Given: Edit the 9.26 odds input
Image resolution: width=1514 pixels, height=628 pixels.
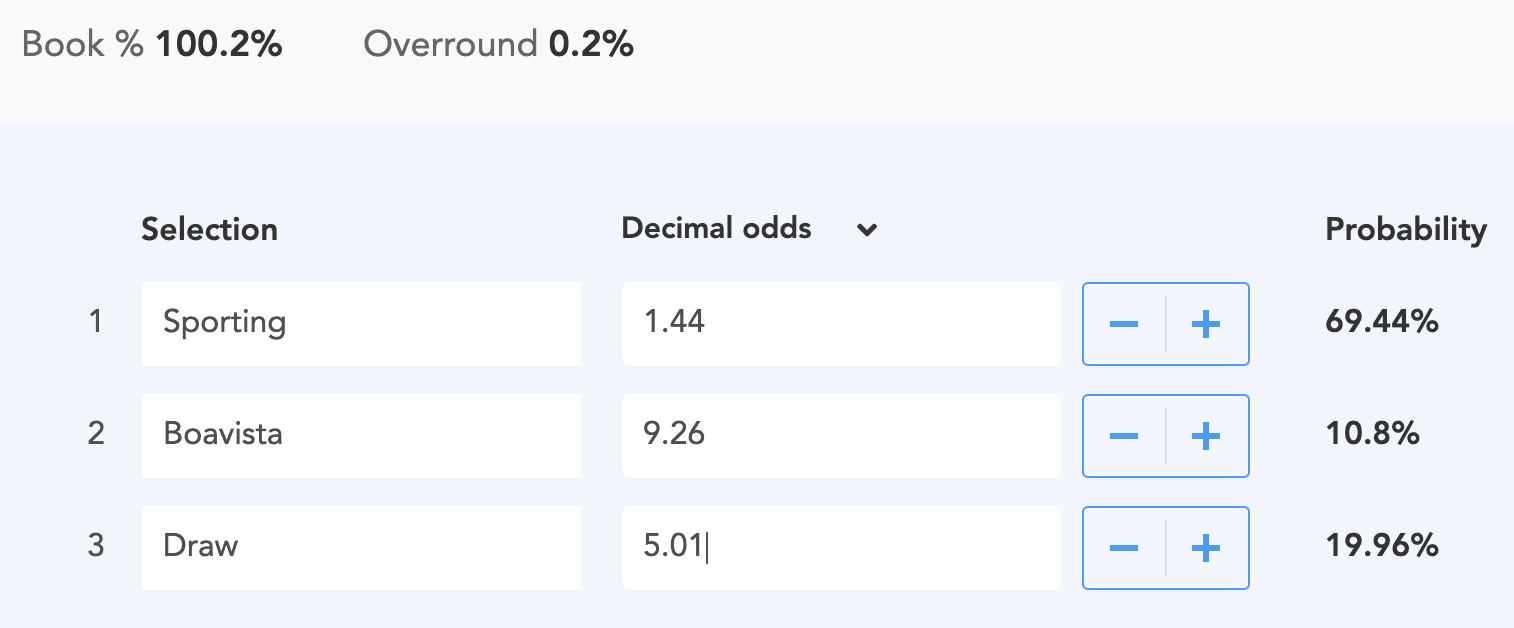Looking at the screenshot, I should click(840, 435).
